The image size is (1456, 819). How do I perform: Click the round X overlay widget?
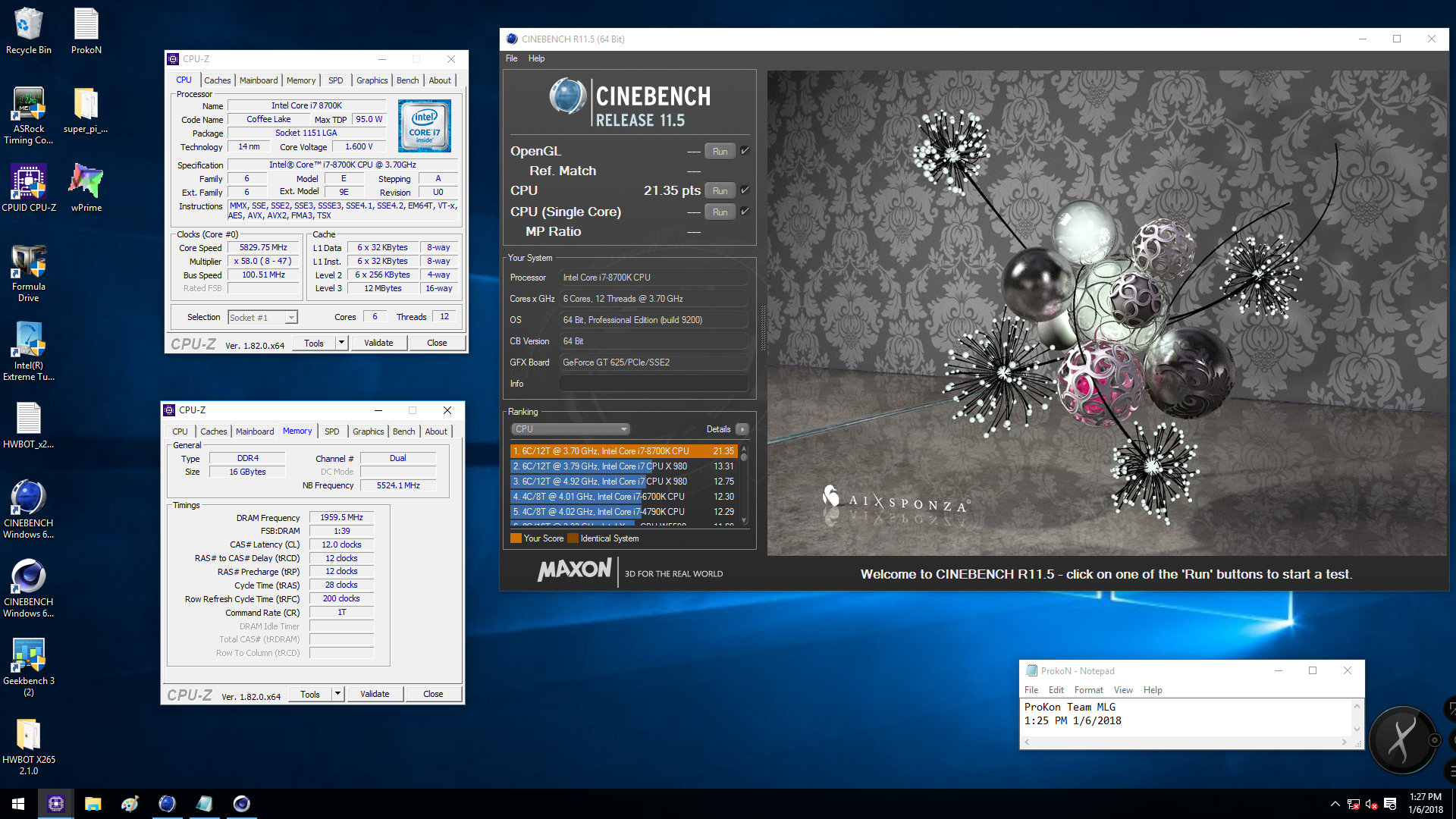(1402, 739)
